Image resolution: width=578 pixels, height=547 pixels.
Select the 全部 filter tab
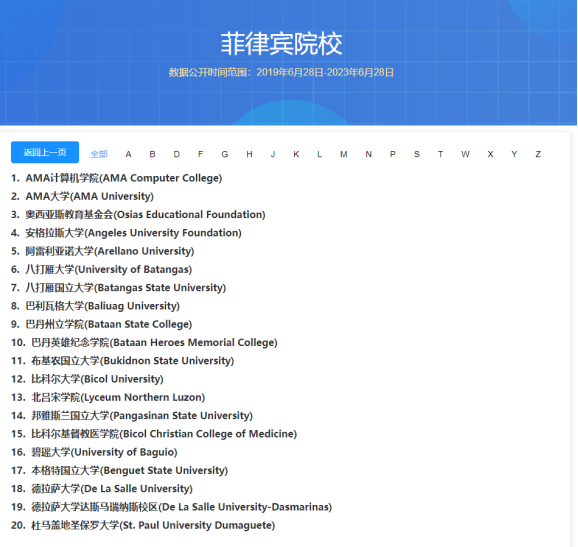pyautogui.click(x=99, y=154)
